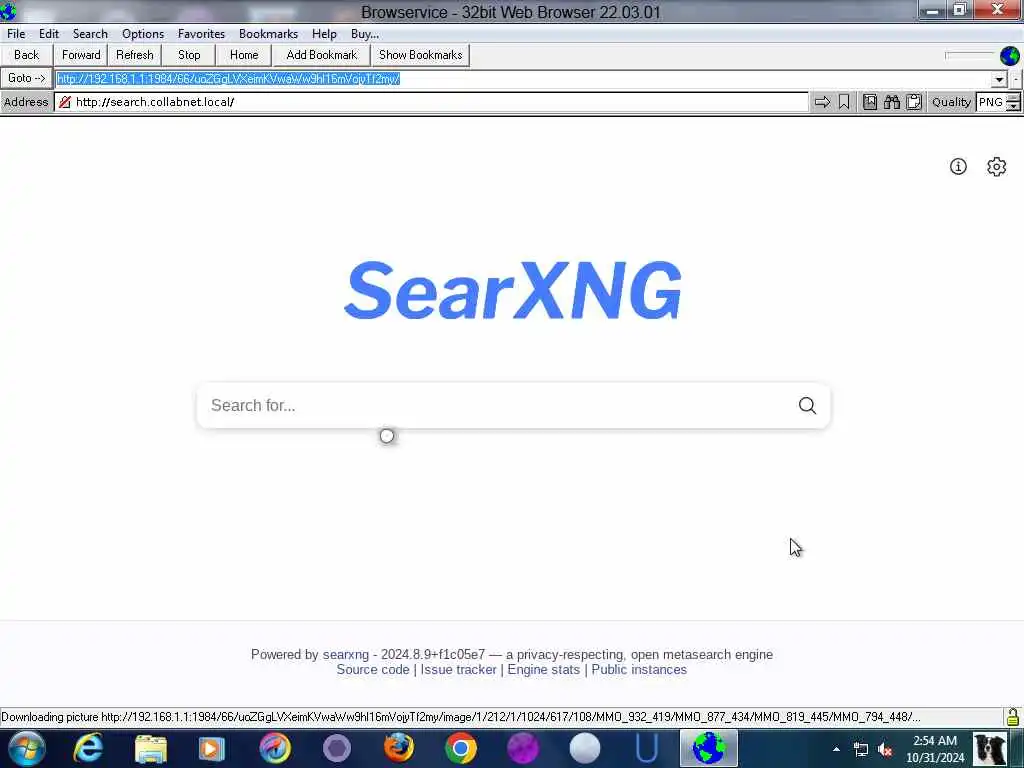Open the Buy... menu
1024x768 pixels.
click(364, 34)
